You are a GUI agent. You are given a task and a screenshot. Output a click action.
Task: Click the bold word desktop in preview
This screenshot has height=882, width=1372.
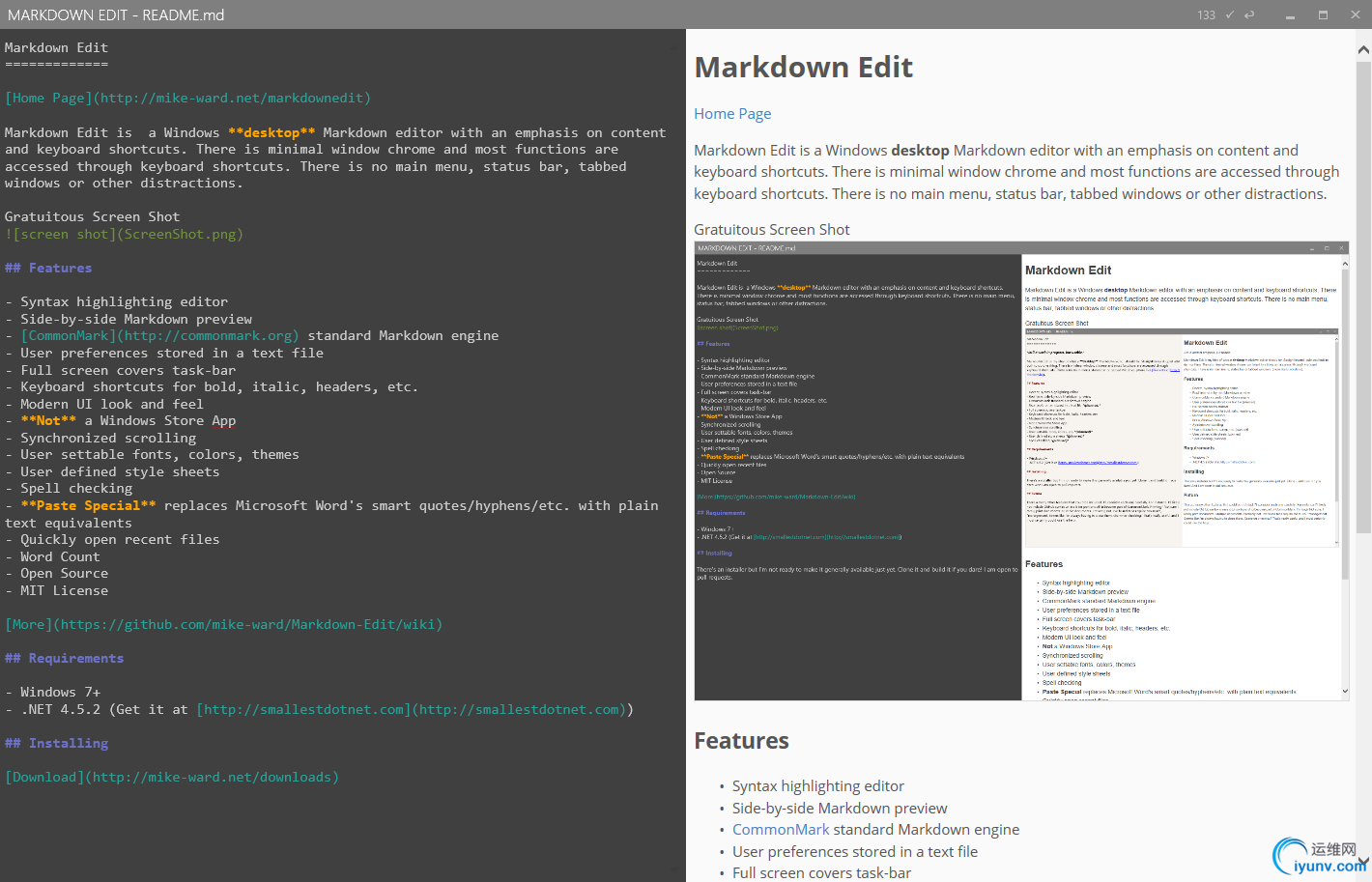click(920, 151)
